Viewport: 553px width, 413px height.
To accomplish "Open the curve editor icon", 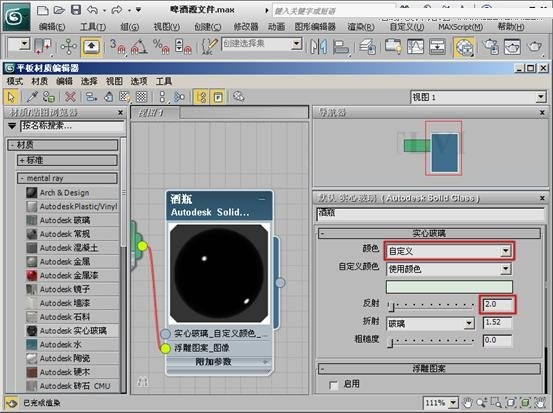I will click(x=415, y=47).
